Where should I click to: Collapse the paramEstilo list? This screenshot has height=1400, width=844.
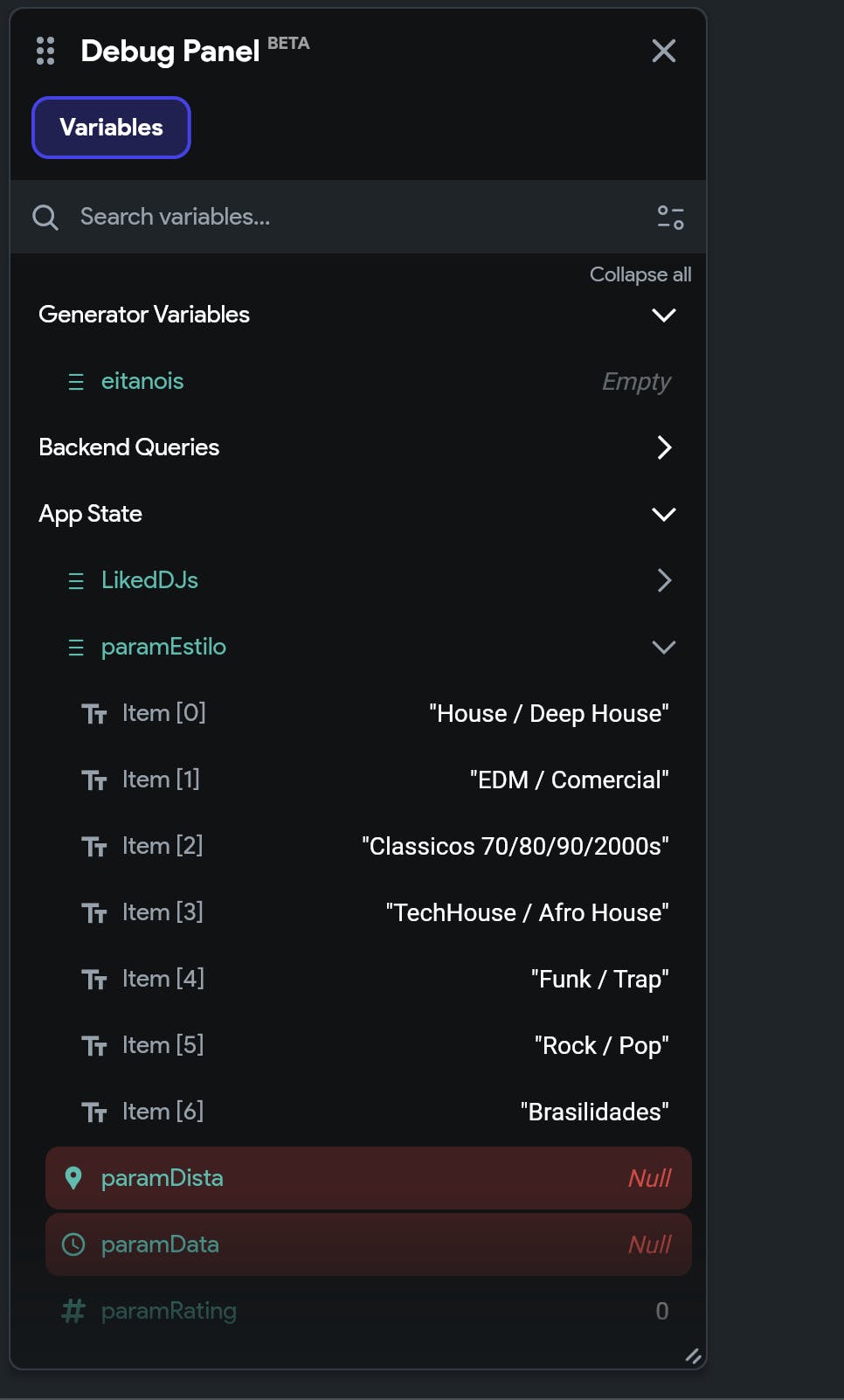(664, 647)
